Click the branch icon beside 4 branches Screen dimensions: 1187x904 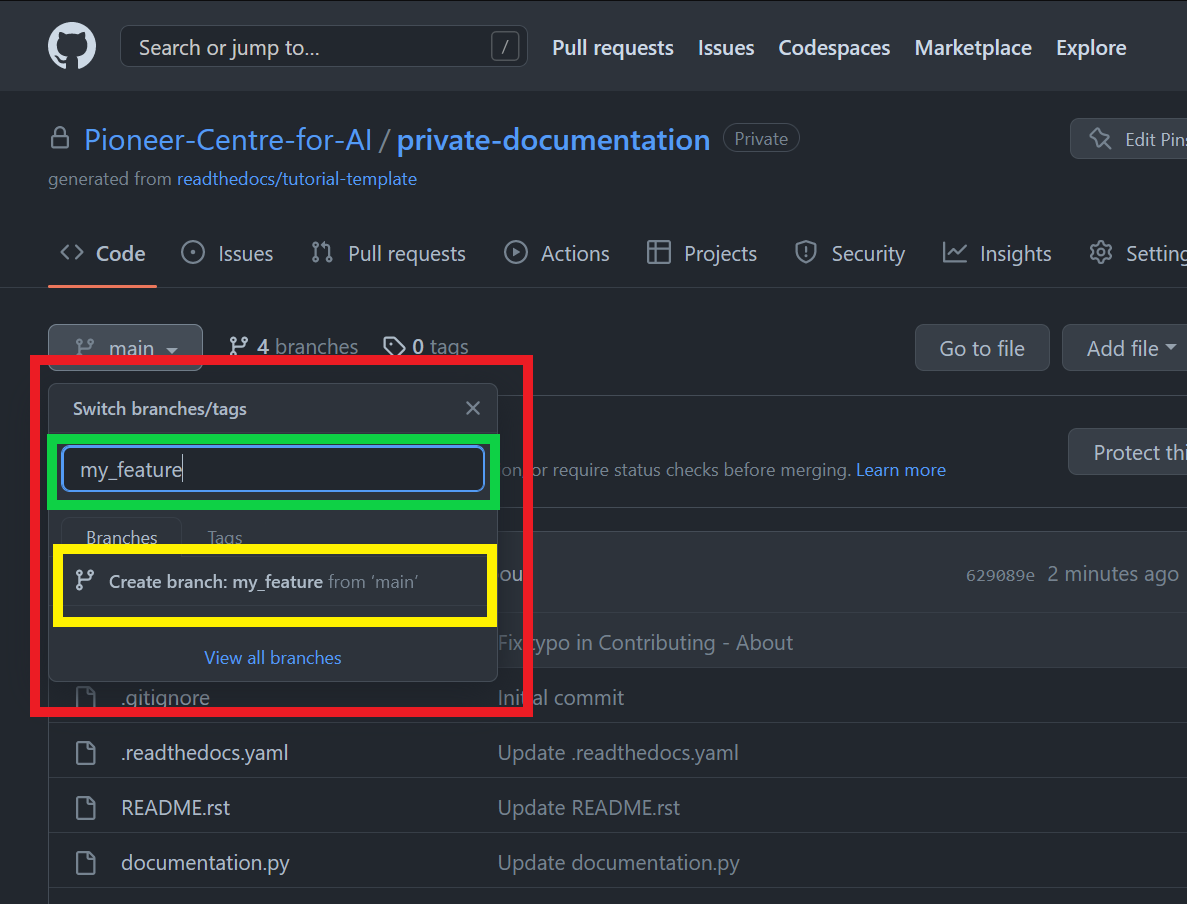coord(238,347)
